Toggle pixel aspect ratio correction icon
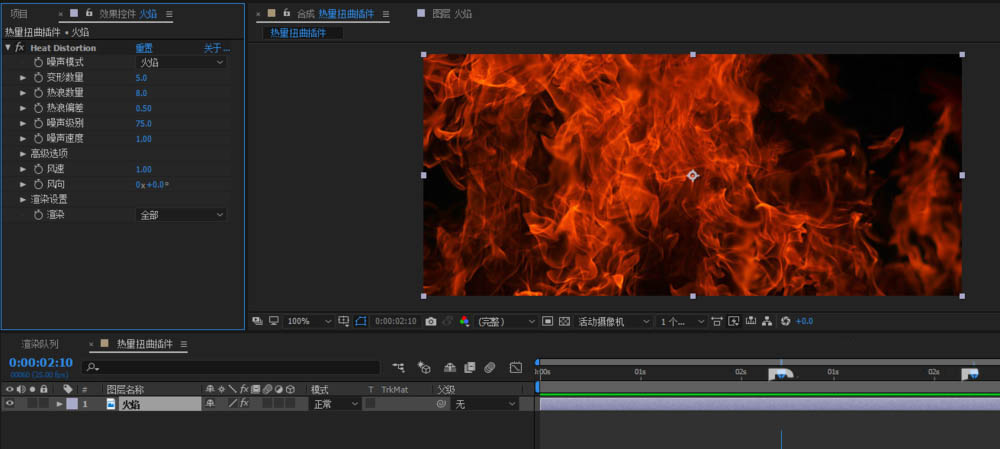Image resolution: width=1000 pixels, height=449 pixels. 717,321
